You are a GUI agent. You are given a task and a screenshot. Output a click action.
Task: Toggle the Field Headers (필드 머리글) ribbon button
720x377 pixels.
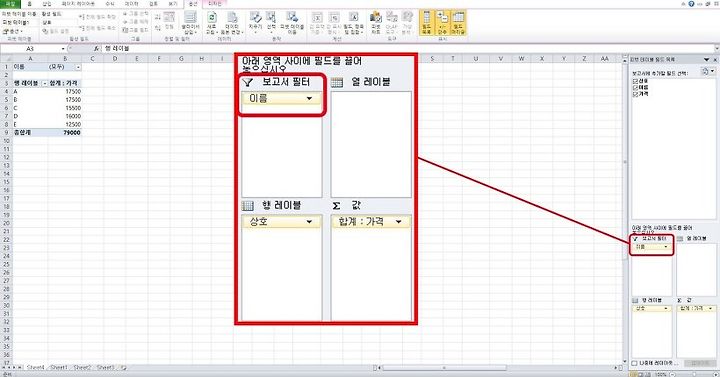pyautogui.click(x=458, y=23)
